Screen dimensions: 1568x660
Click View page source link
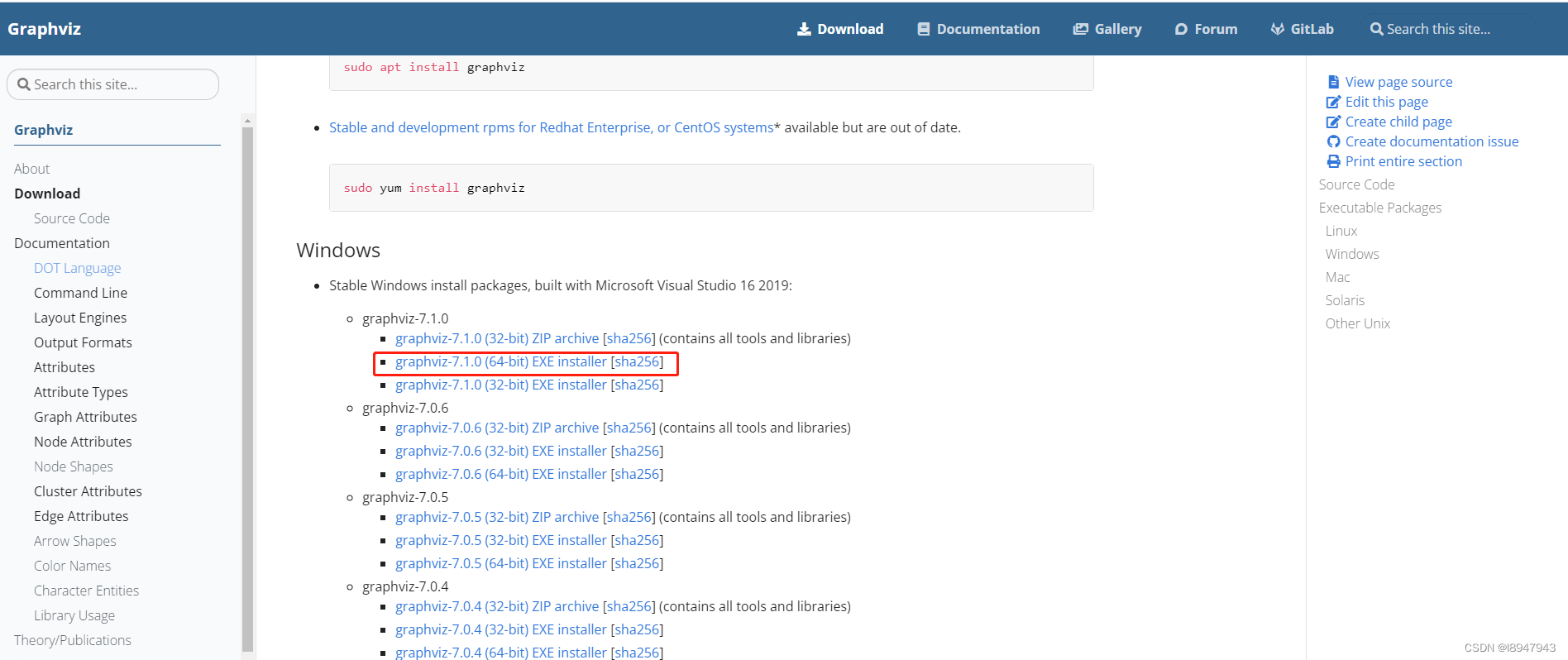[x=1399, y=82]
